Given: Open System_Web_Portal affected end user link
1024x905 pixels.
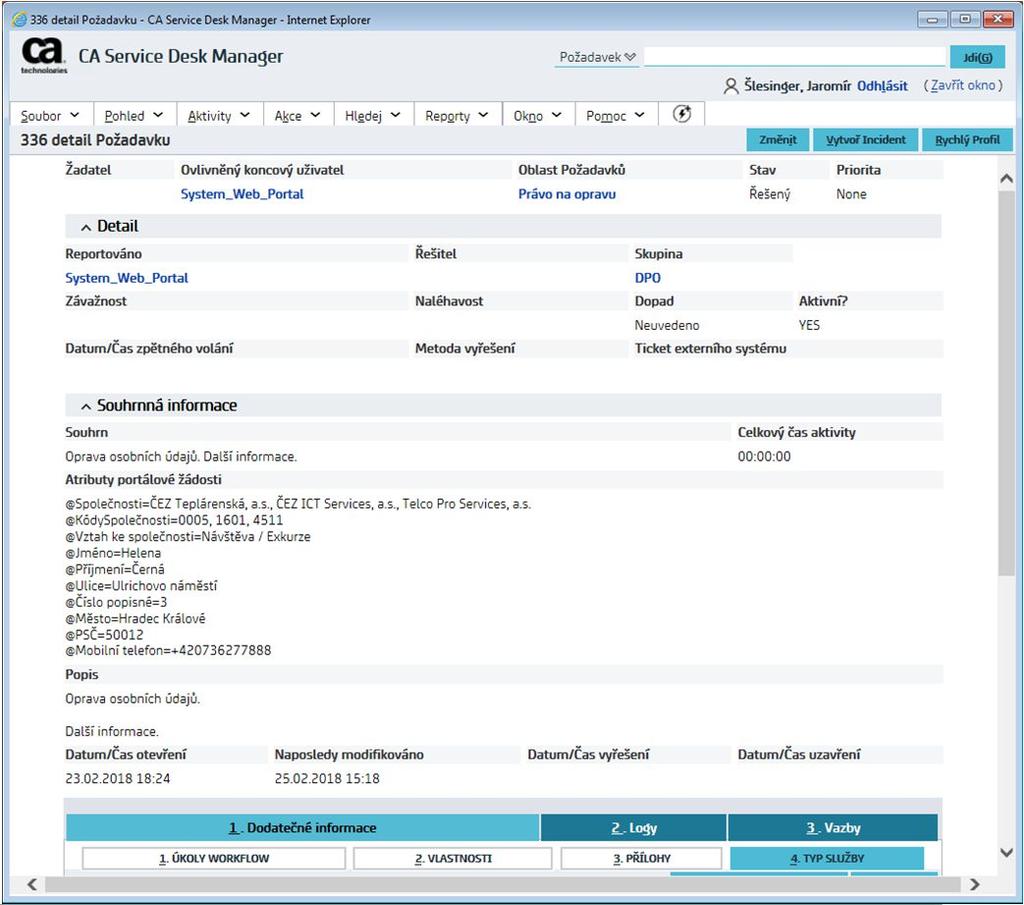Looking at the screenshot, I should coord(242,194).
